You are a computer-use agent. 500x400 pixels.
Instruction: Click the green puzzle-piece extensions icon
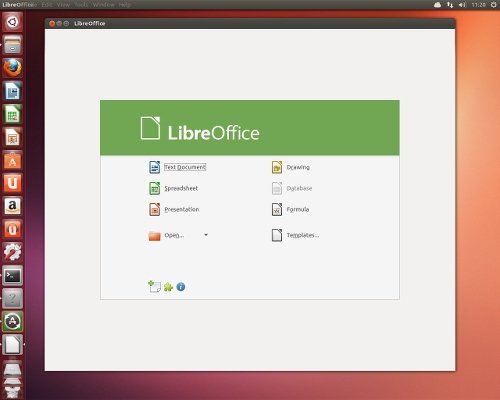coord(168,287)
